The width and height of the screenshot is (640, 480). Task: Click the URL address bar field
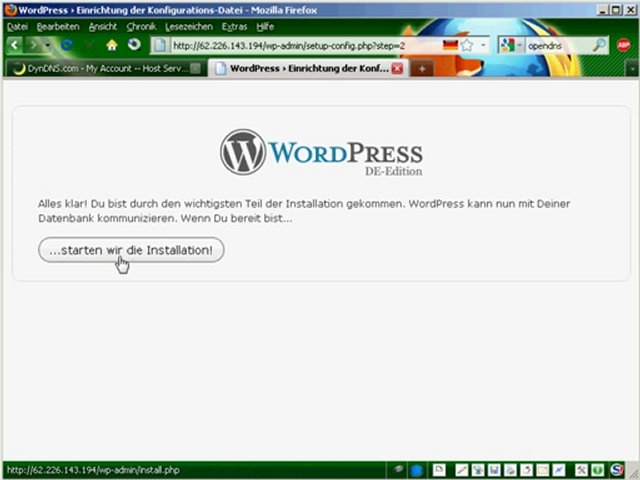300,45
